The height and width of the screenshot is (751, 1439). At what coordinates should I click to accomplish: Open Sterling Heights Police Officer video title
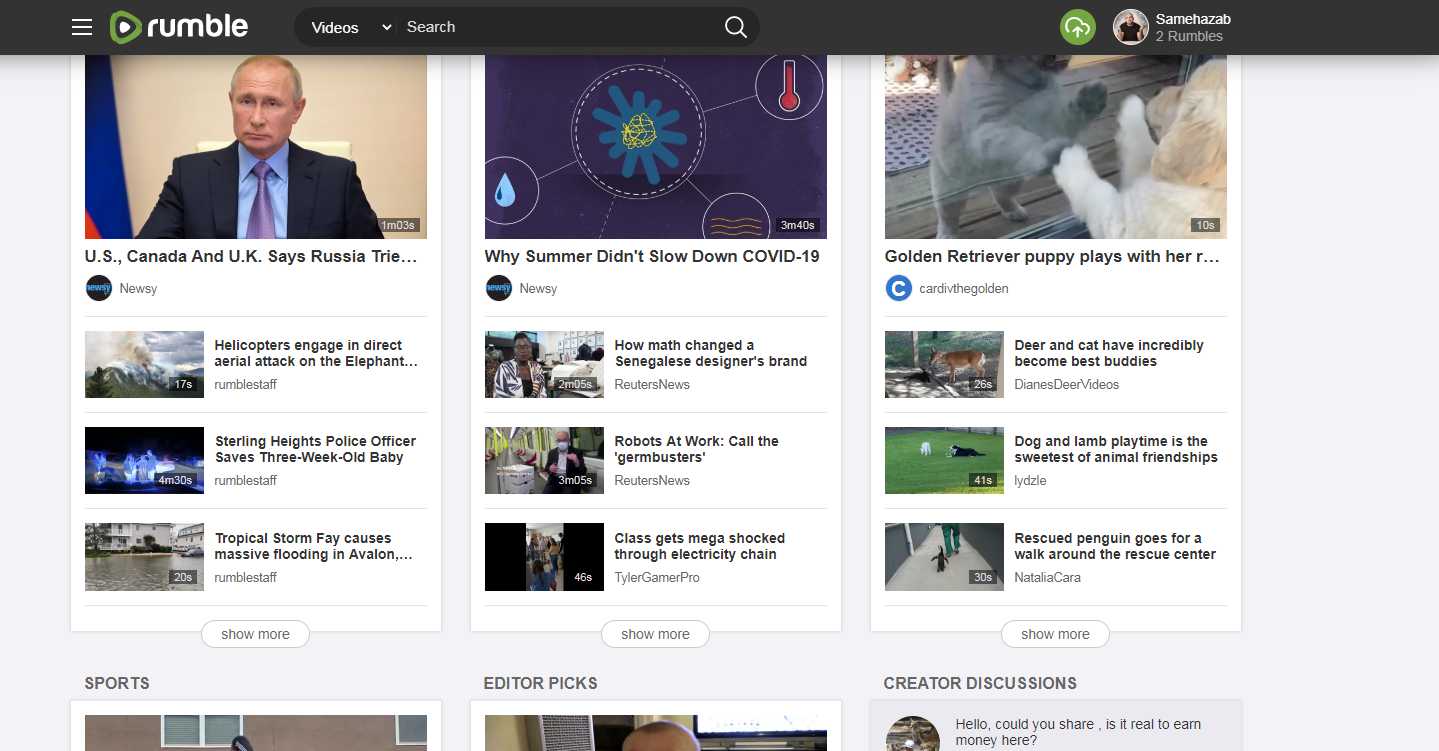[315, 449]
